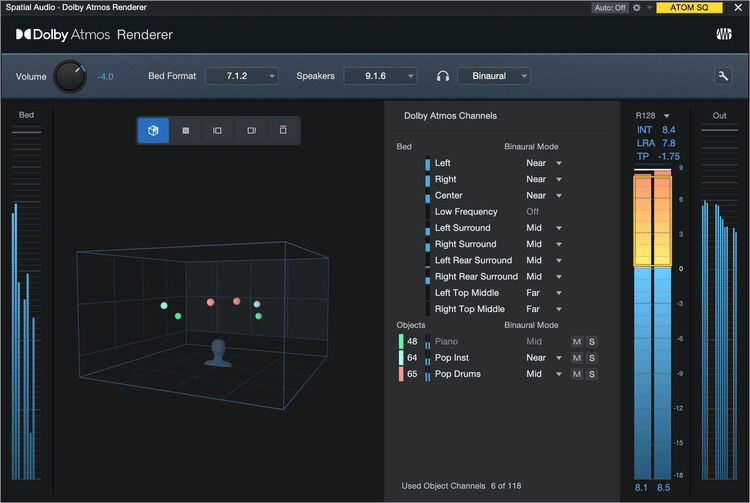The width and height of the screenshot is (750, 503).
Task: Open the Speakers 9.1.6 dropdown
Action: [x=380, y=76]
